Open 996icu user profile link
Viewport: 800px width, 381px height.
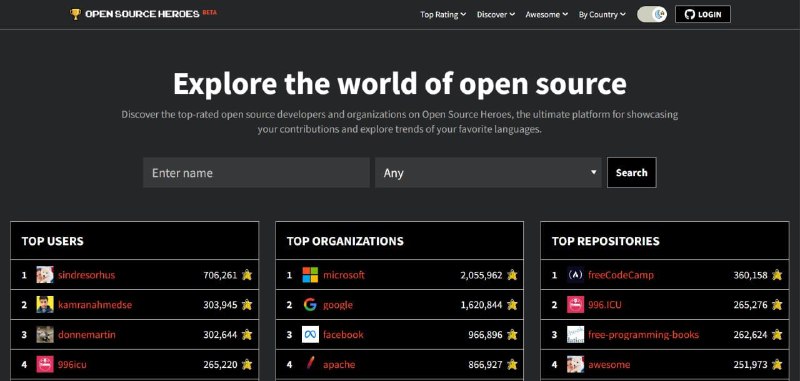(x=72, y=365)
